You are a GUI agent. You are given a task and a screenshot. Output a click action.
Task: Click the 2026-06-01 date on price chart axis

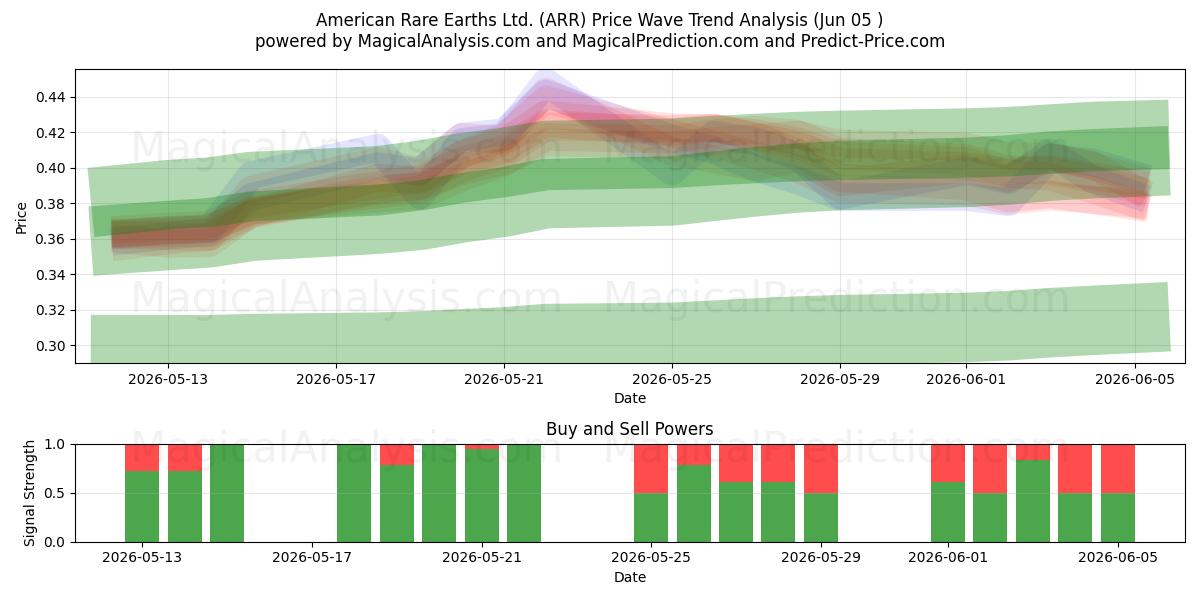coord(966,379)
